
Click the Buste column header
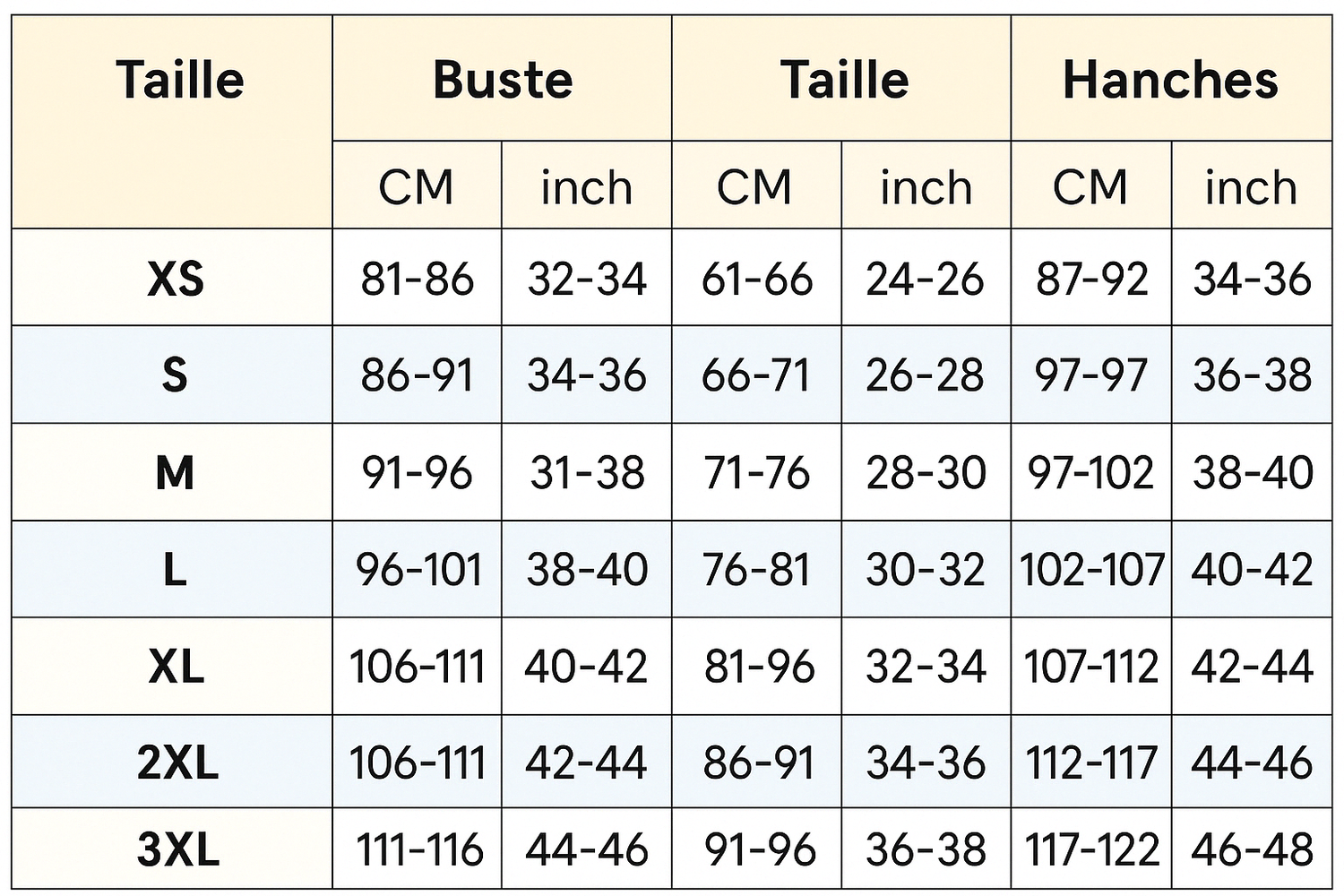click(x=503, y=80)
